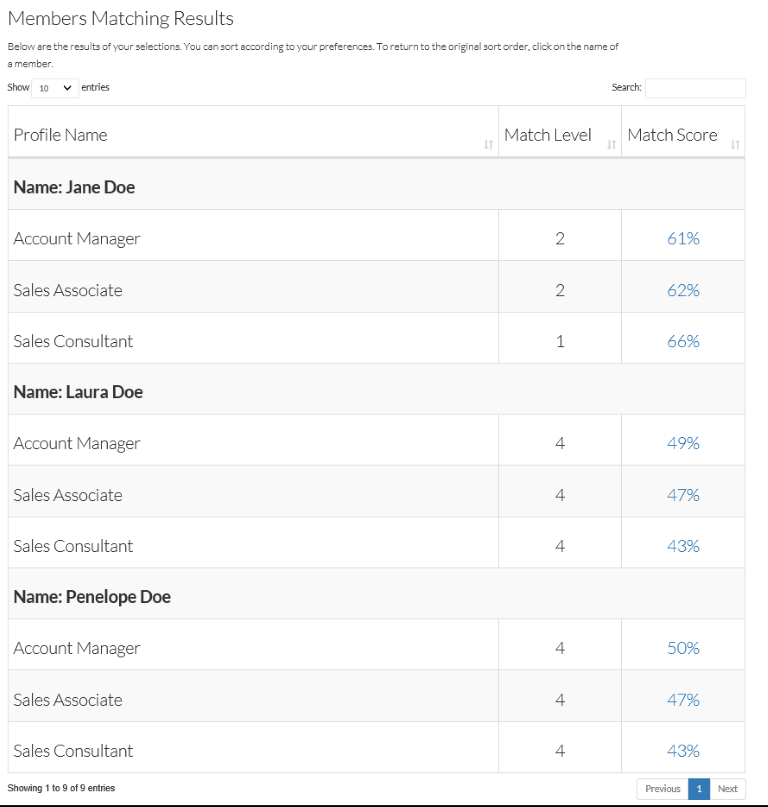Select page 1 in pagination
768x807 pixels.
699,788
